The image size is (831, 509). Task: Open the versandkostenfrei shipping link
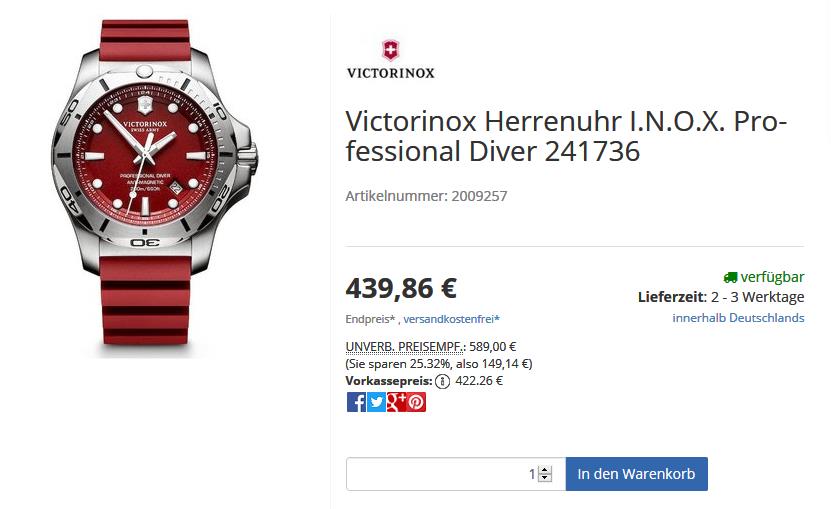pos(452,319)
